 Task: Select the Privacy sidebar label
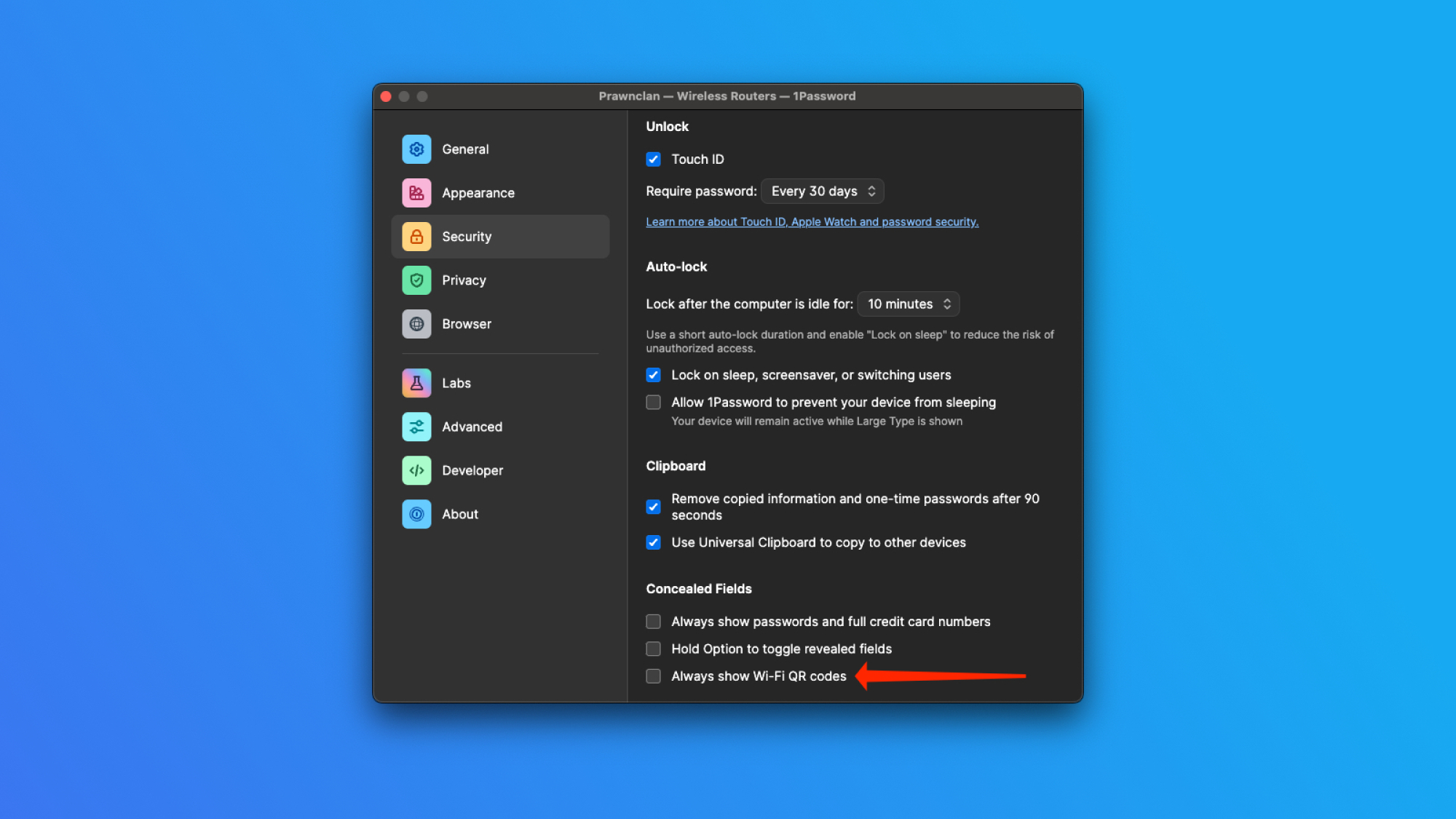[464, 280]
